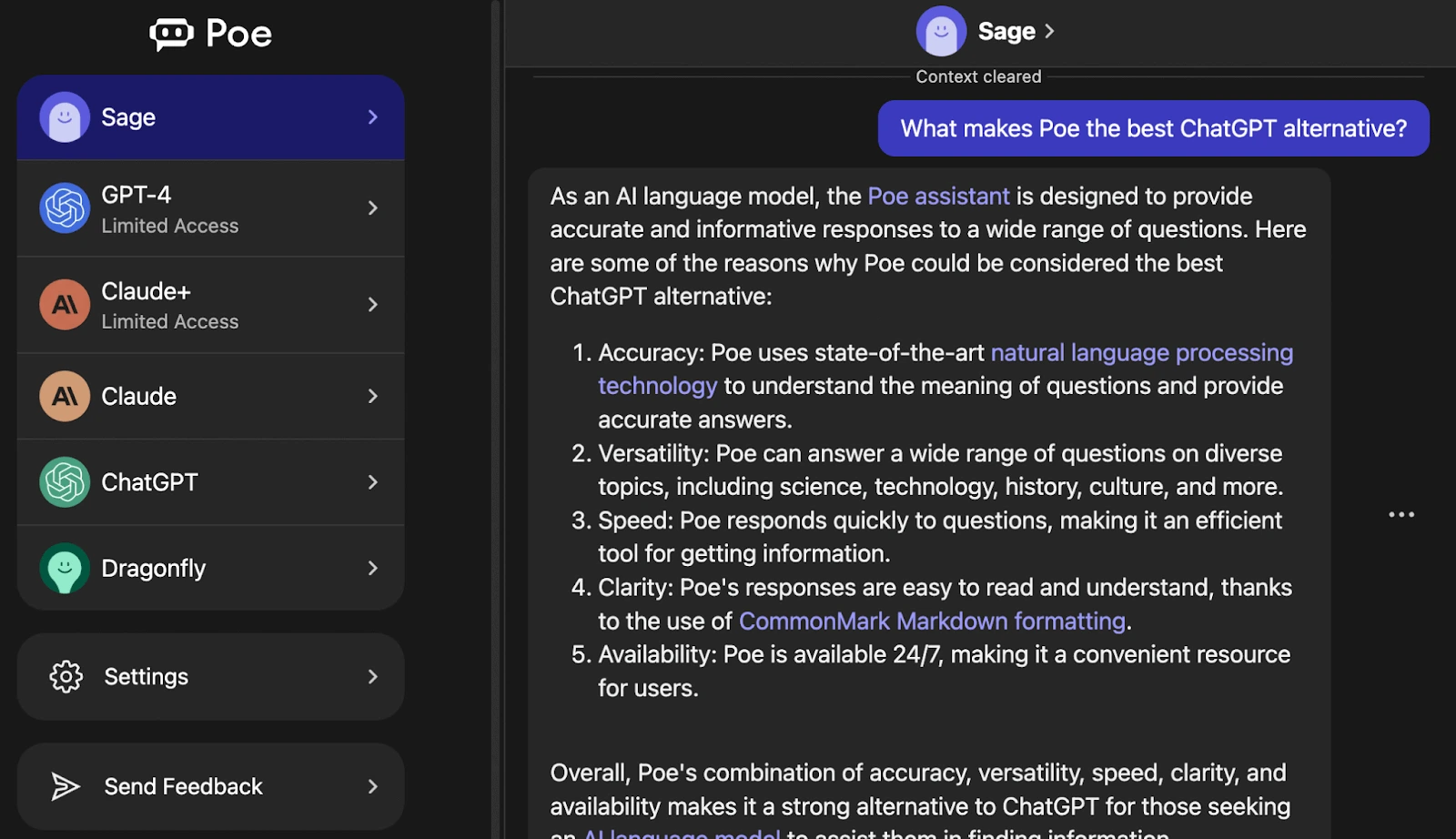
Task: Click the Sage avatar in the chat header
Action: click(x=942, y=30)
